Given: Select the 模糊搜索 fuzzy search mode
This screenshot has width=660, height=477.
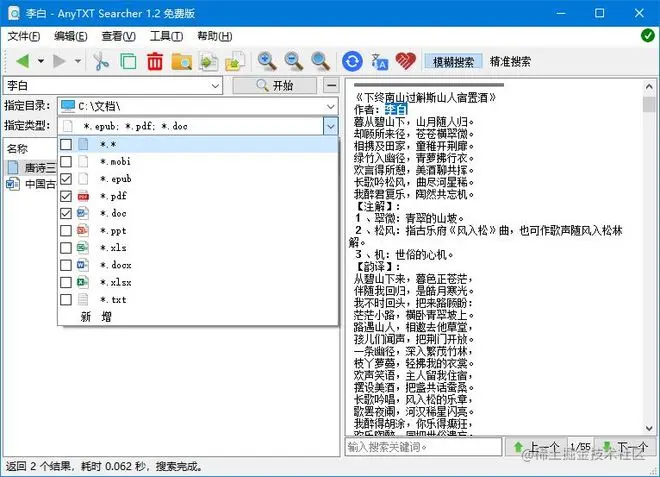Looking at the screenshot, I should coord(453,61).
